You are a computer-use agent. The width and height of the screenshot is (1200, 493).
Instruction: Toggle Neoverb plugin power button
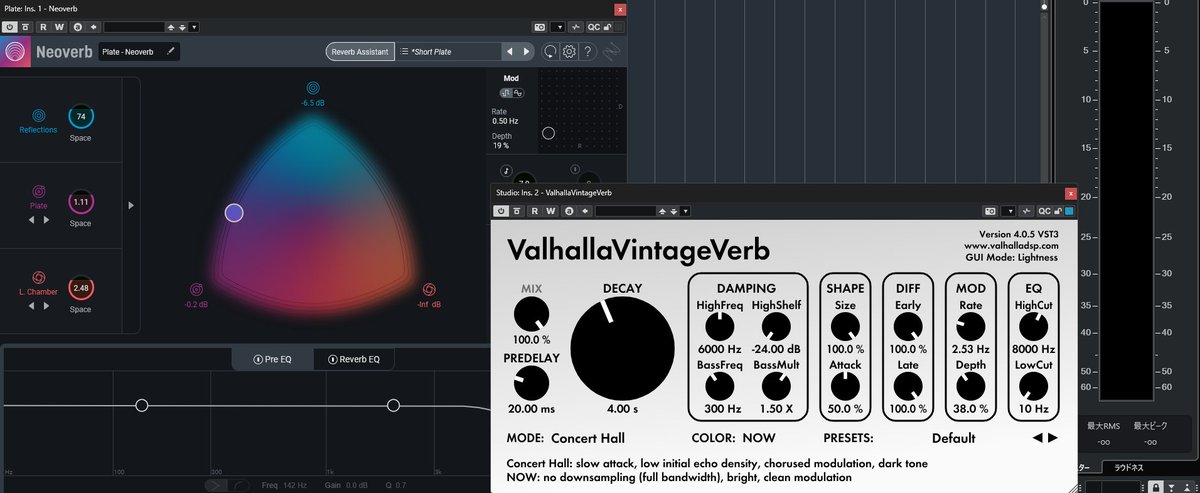click(10, 26)
